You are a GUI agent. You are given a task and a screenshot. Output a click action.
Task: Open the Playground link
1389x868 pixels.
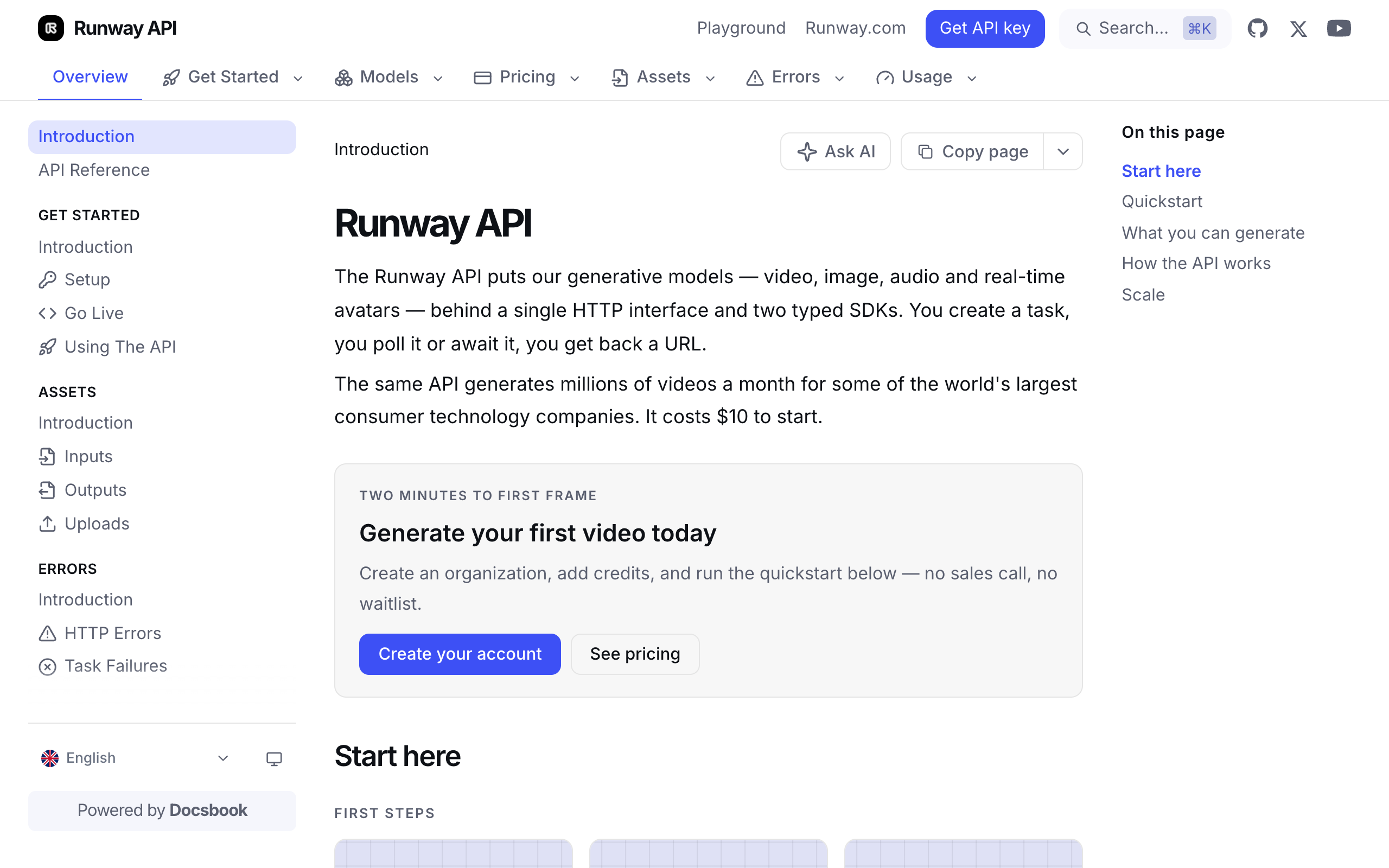[x=741, y=28]
